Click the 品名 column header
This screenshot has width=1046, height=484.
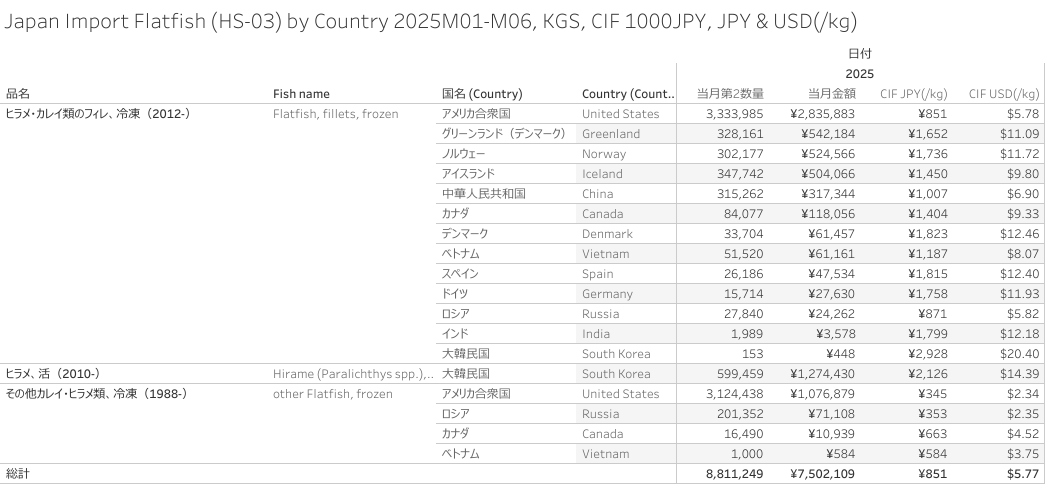18,94
